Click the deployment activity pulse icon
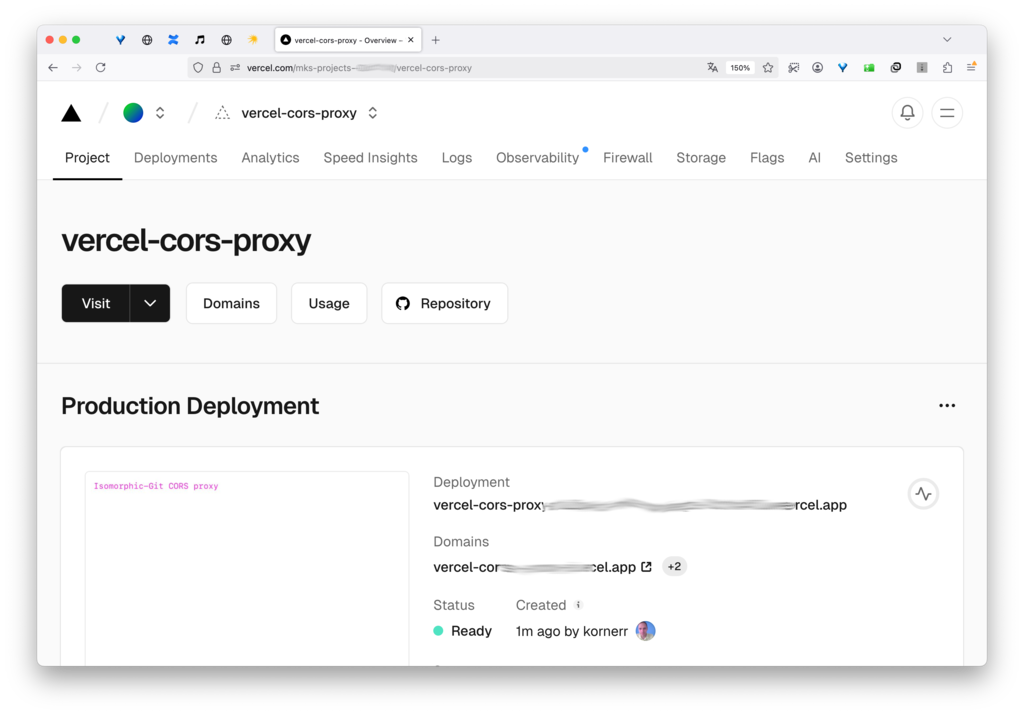 [923, 494]
